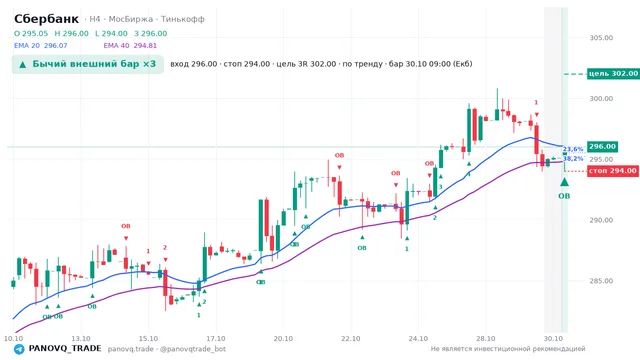
Task: Click the 'H 296.00' high value
Action: pos(71,33)
